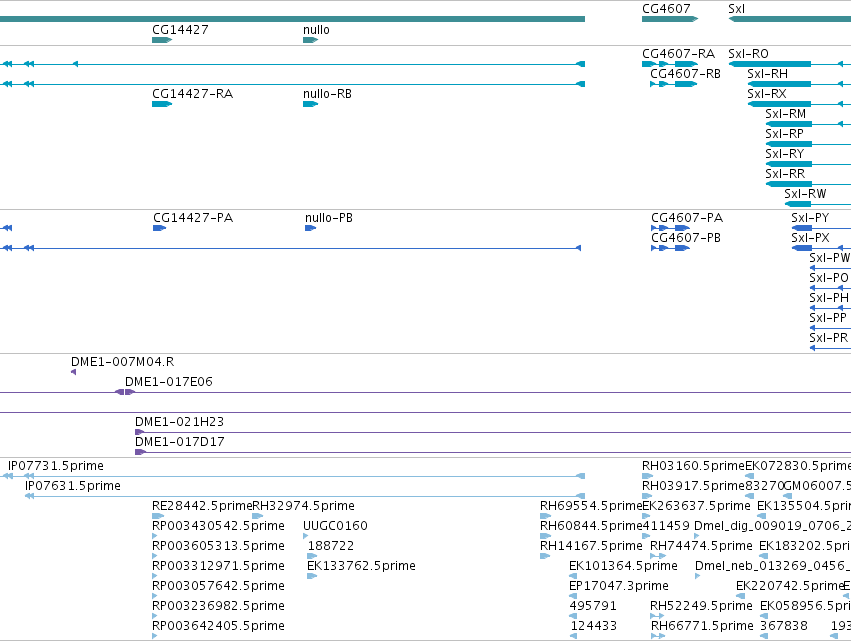This screenshot has height=641, width=851.
Task: Click the "CG14427-PA" protein label
Action: (x=193, y=218)
